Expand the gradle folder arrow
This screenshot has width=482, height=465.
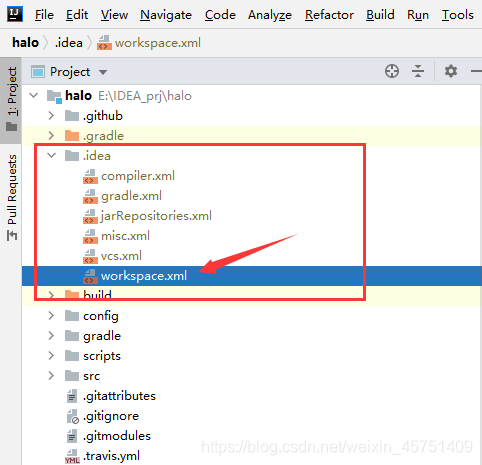click(51, 336)
